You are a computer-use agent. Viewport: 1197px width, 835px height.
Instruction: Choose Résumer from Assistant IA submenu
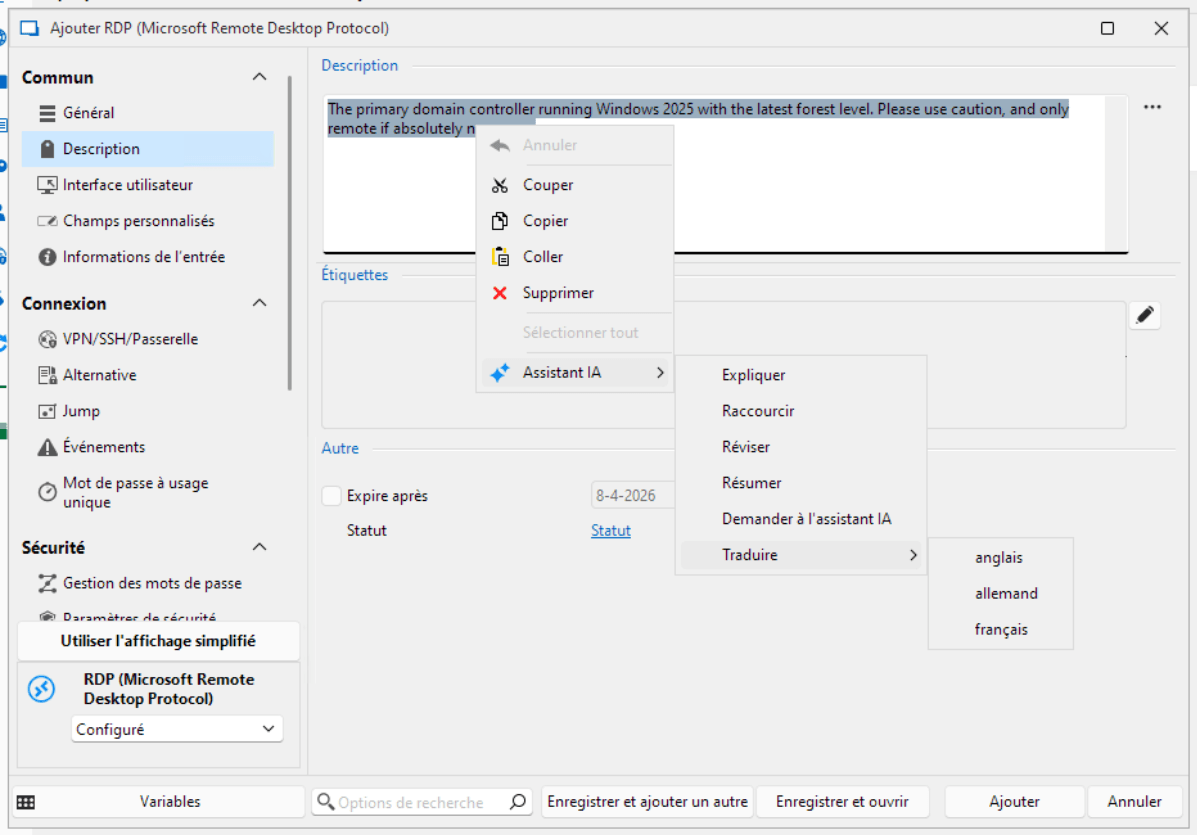(751, 483)
